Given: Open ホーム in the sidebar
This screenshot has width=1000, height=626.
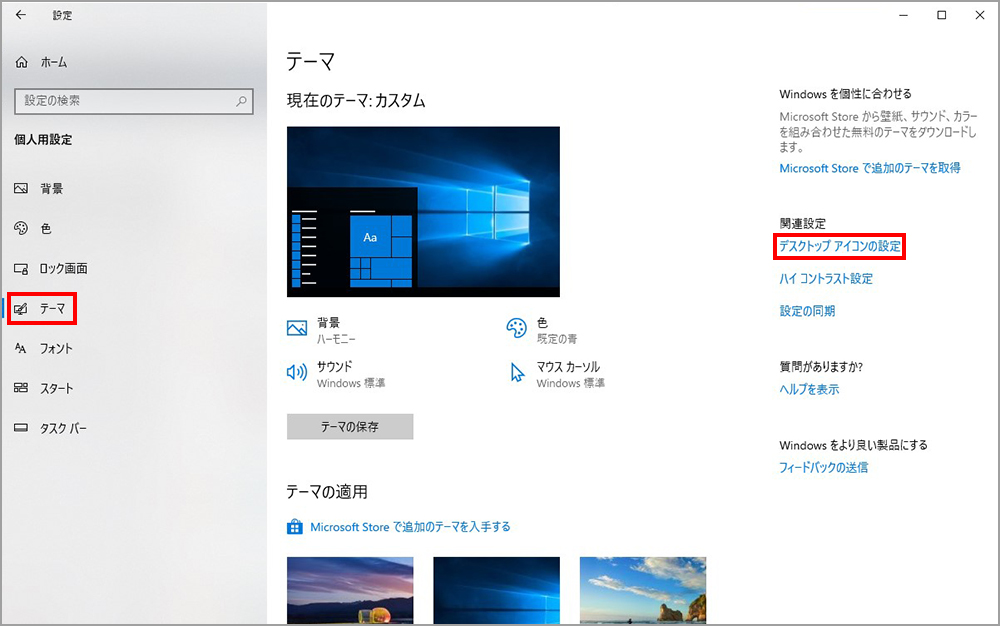Looking at the screenshot, I should coord(54,62).
